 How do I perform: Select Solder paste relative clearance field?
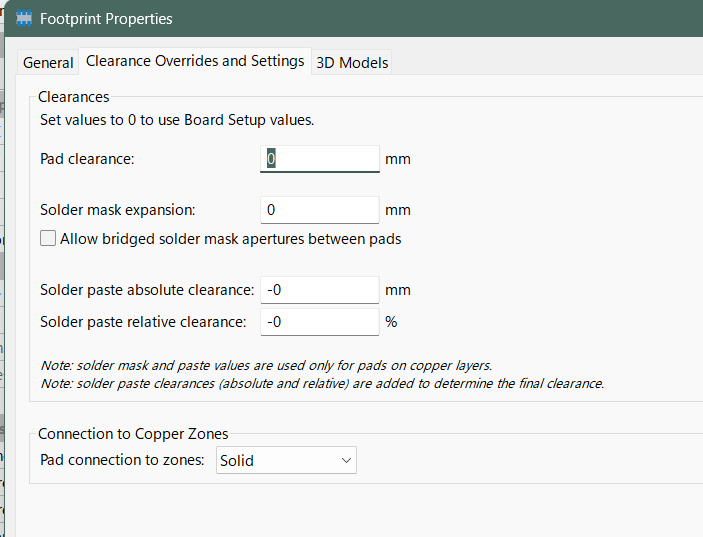pyautogui.click(x=320, y=322)
